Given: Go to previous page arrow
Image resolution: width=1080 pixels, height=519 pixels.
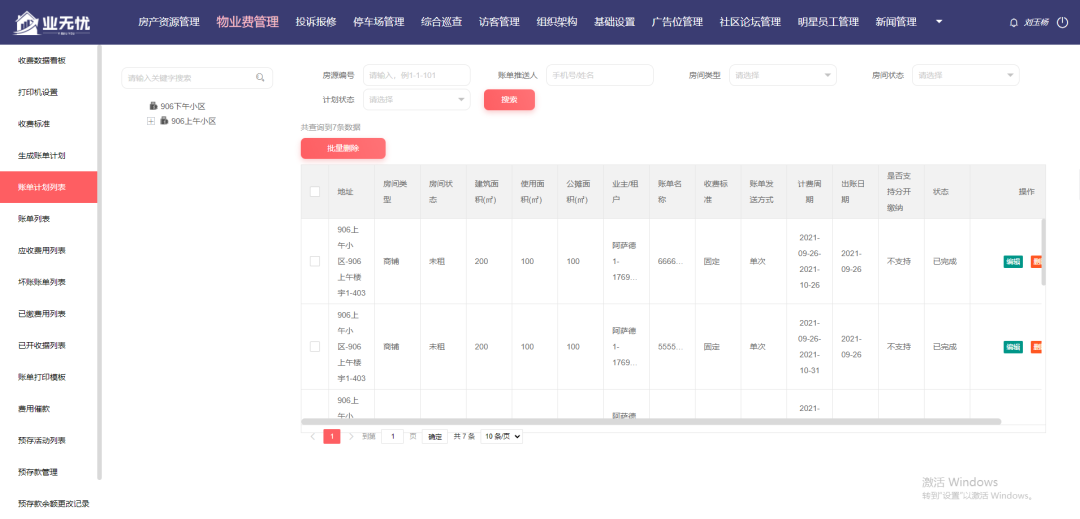Looking at the screenshot, I should coord(313,436).
